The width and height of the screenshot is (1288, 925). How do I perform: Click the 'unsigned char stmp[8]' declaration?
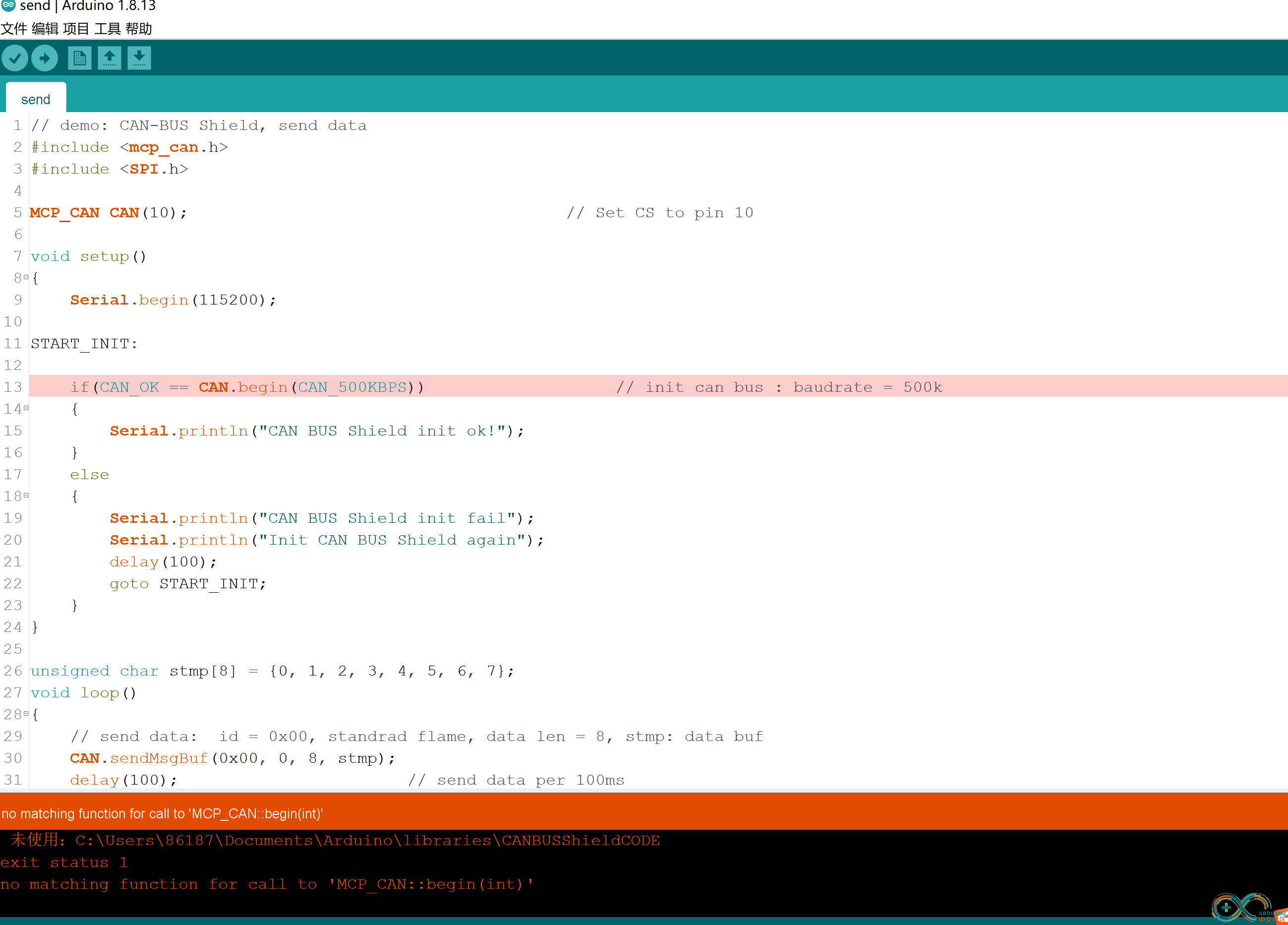click(x=273, y=671)
